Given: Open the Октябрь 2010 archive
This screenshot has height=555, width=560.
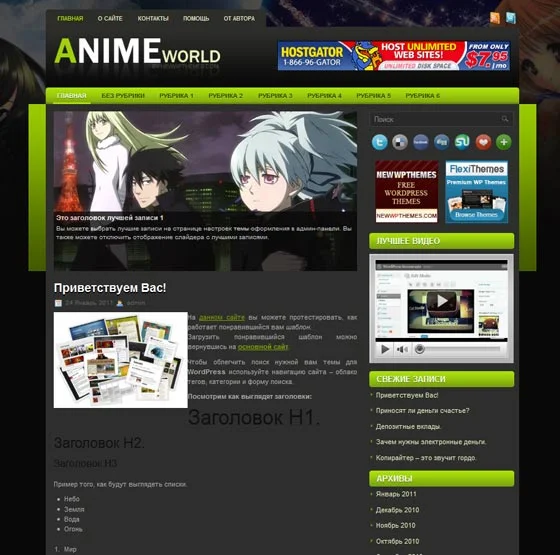Looking at the screenshot, I should [398, 541].
